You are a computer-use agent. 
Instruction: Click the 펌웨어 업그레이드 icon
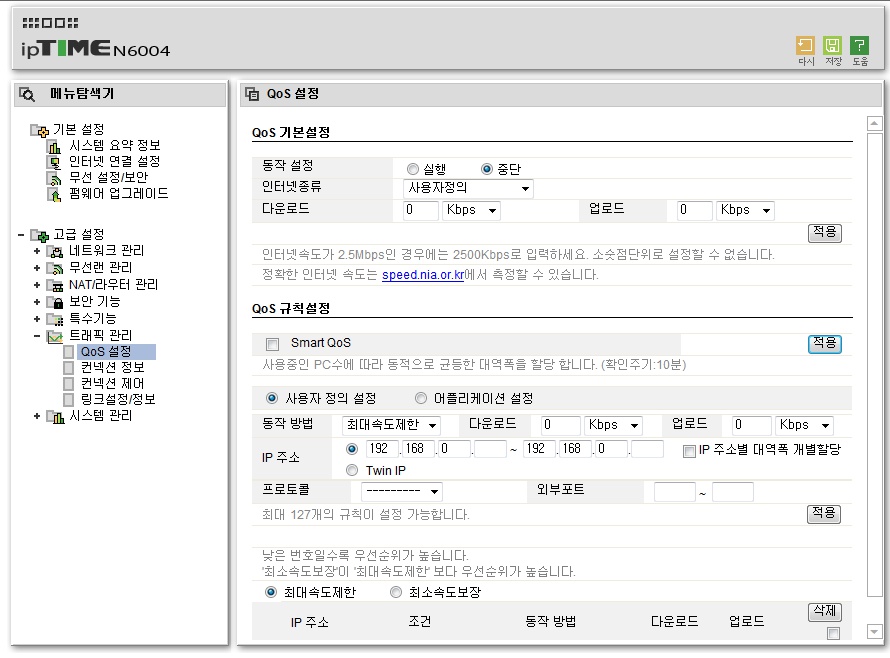click(55, 195)
